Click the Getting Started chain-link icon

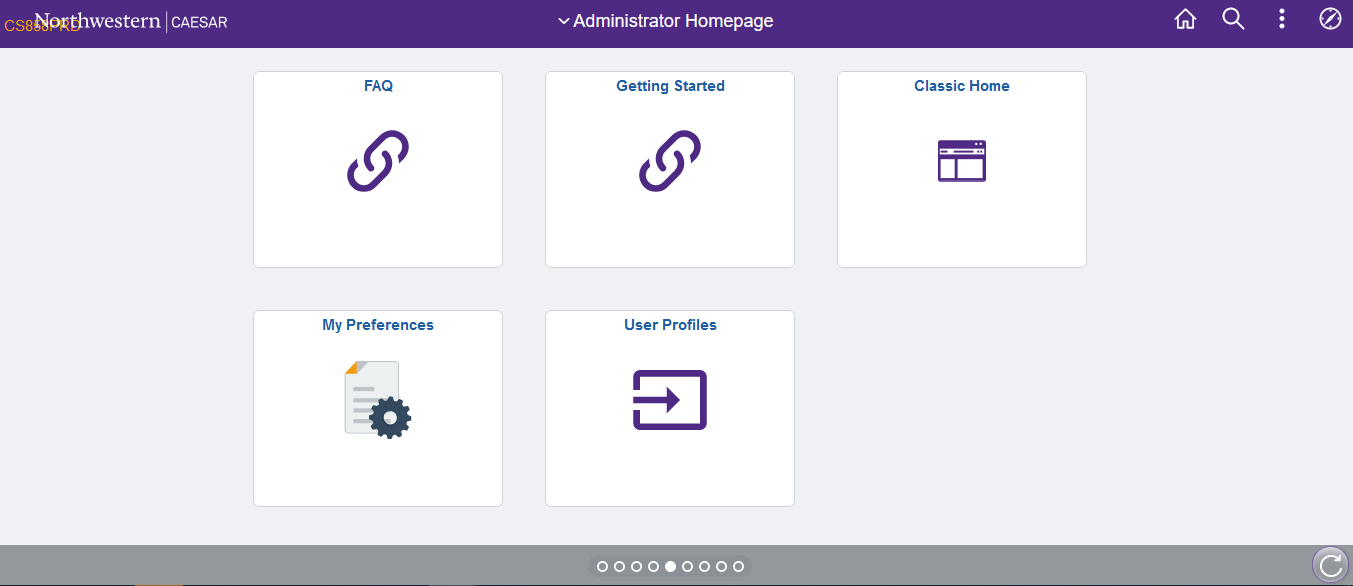click(x=670, y=160)
